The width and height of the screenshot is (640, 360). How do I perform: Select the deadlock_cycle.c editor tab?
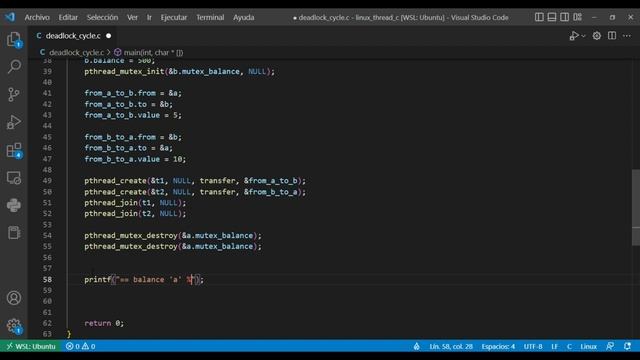coord(73,36)
